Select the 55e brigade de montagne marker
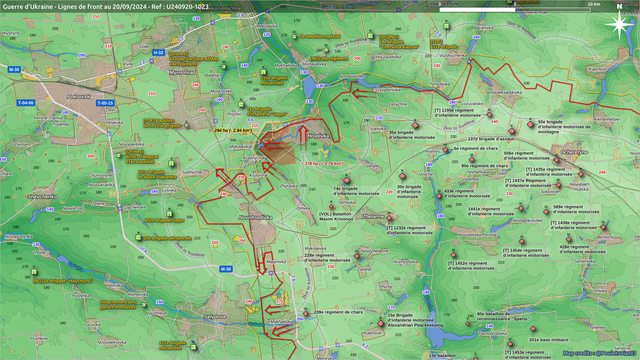 (x=531, y=124)
